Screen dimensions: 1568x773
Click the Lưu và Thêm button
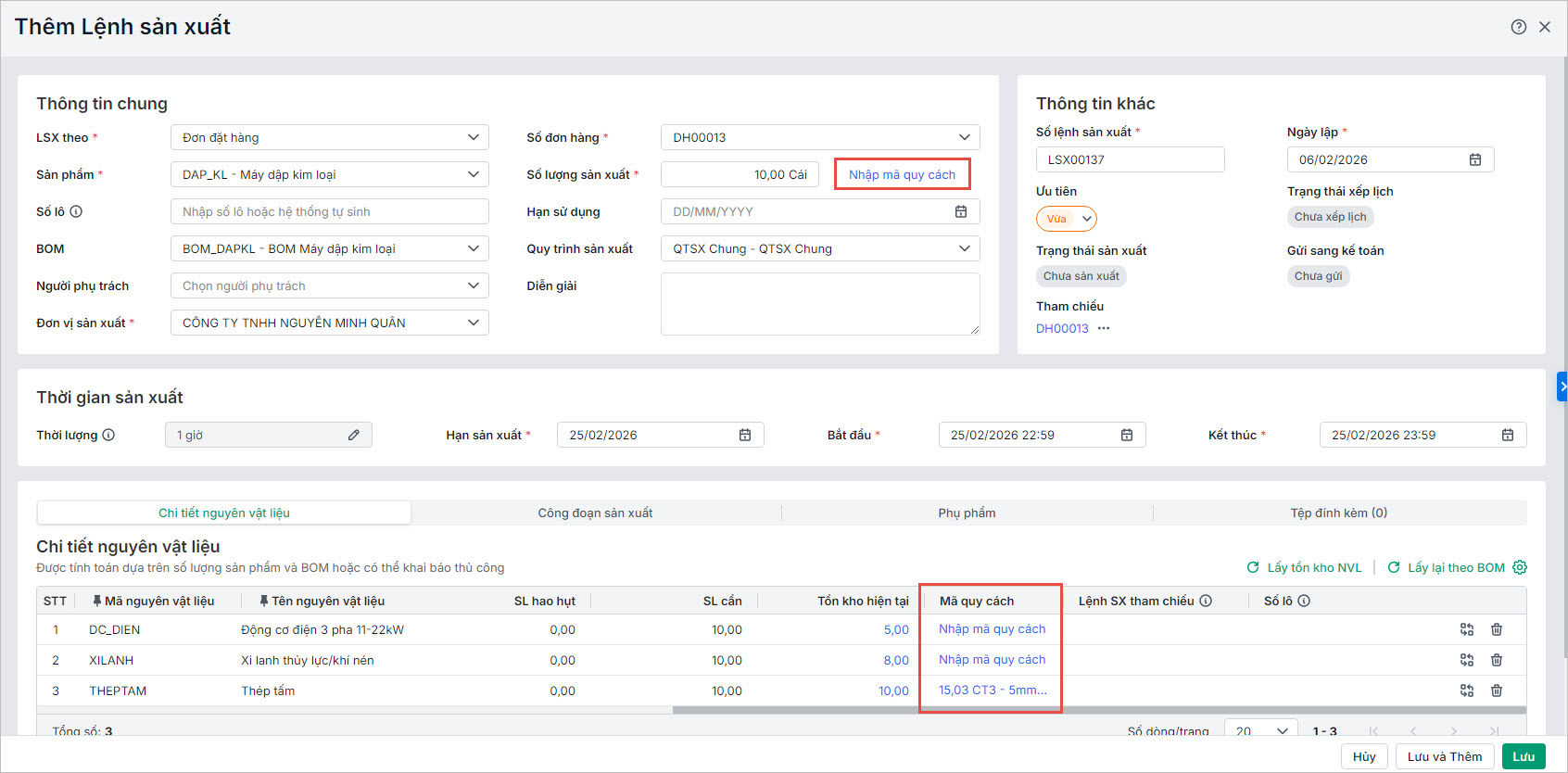1445,756
